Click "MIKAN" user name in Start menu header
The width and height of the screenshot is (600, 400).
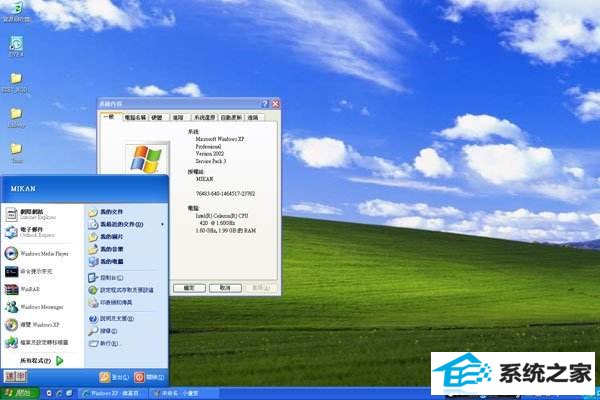click(x=23, y=189)
